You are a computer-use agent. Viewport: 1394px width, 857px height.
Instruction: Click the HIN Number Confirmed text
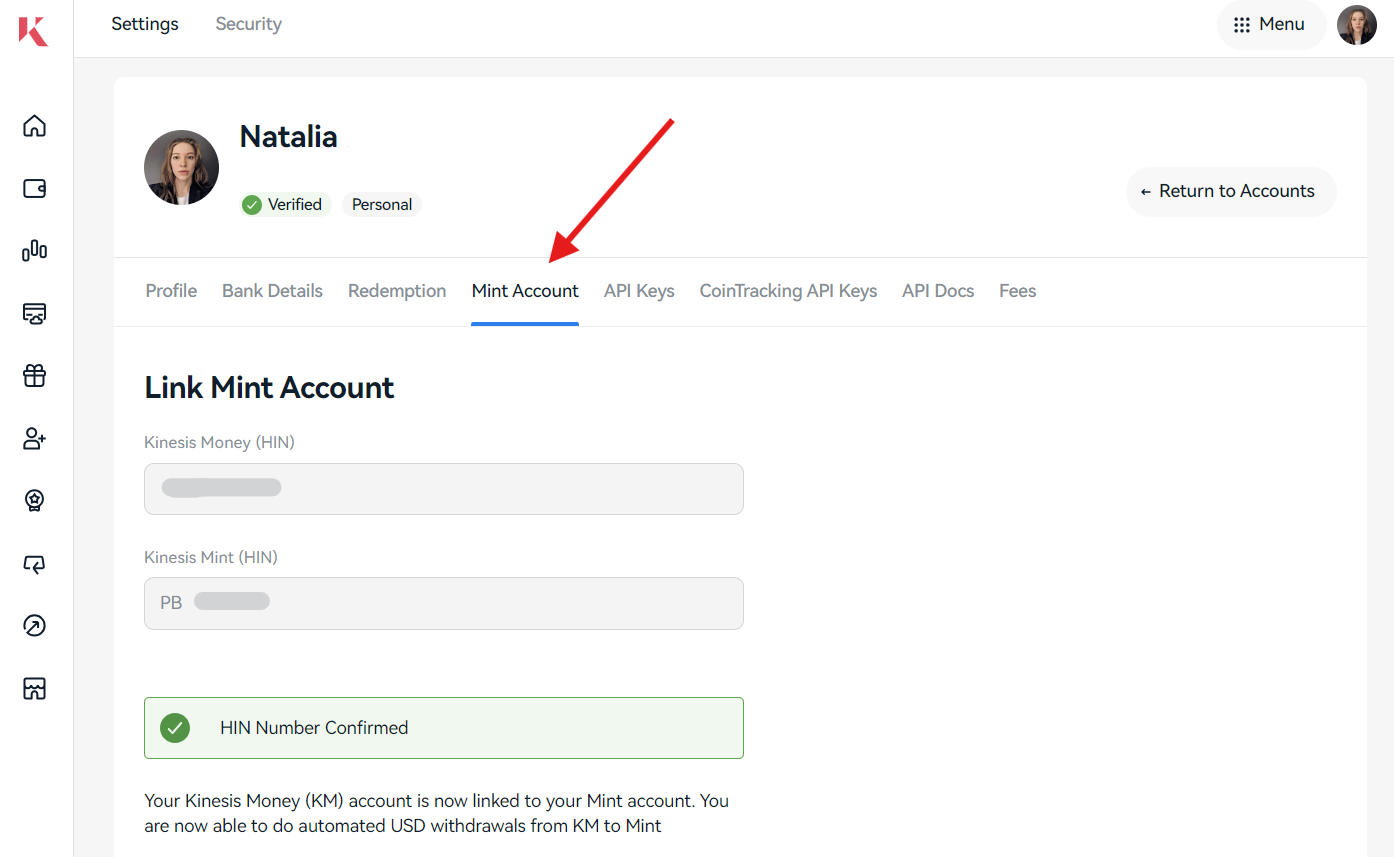tap(314, 728)
